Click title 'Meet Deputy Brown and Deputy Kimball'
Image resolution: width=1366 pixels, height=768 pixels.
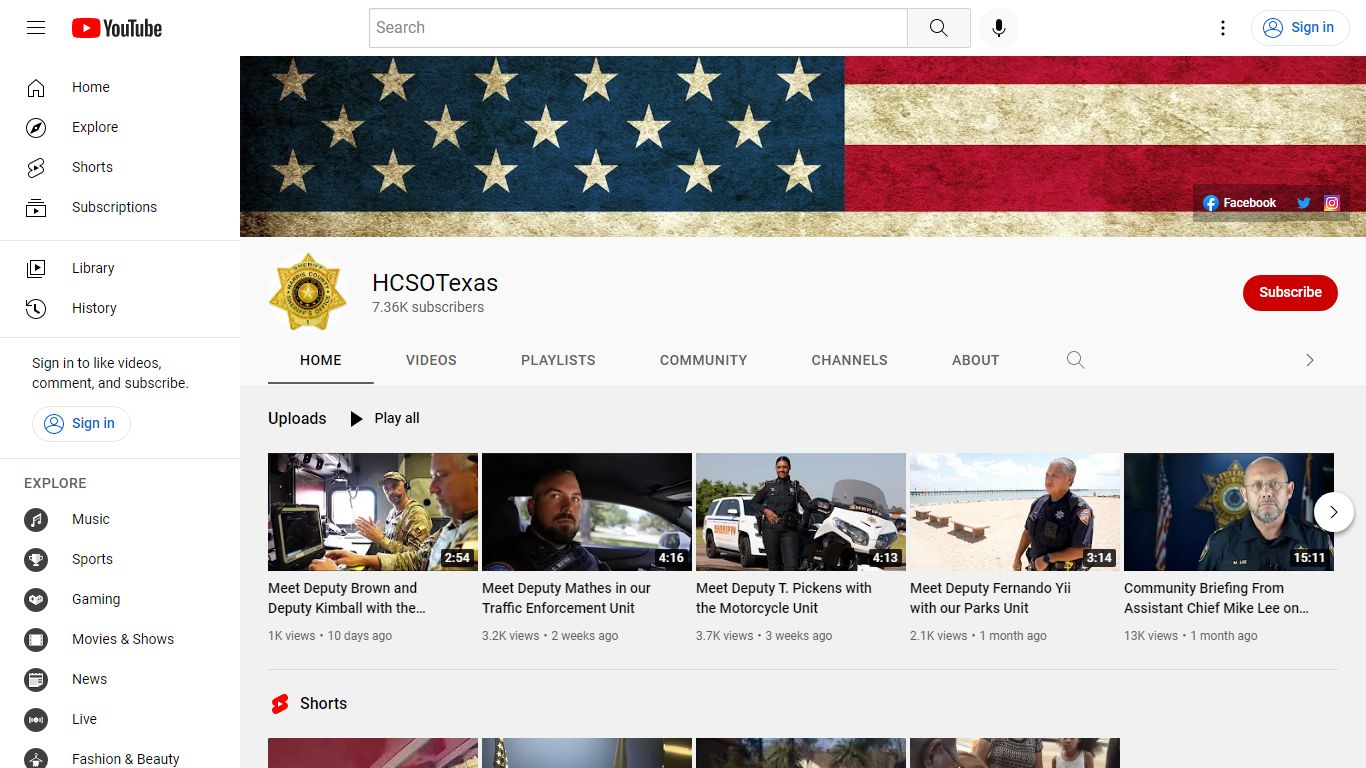tap(347, 598)
